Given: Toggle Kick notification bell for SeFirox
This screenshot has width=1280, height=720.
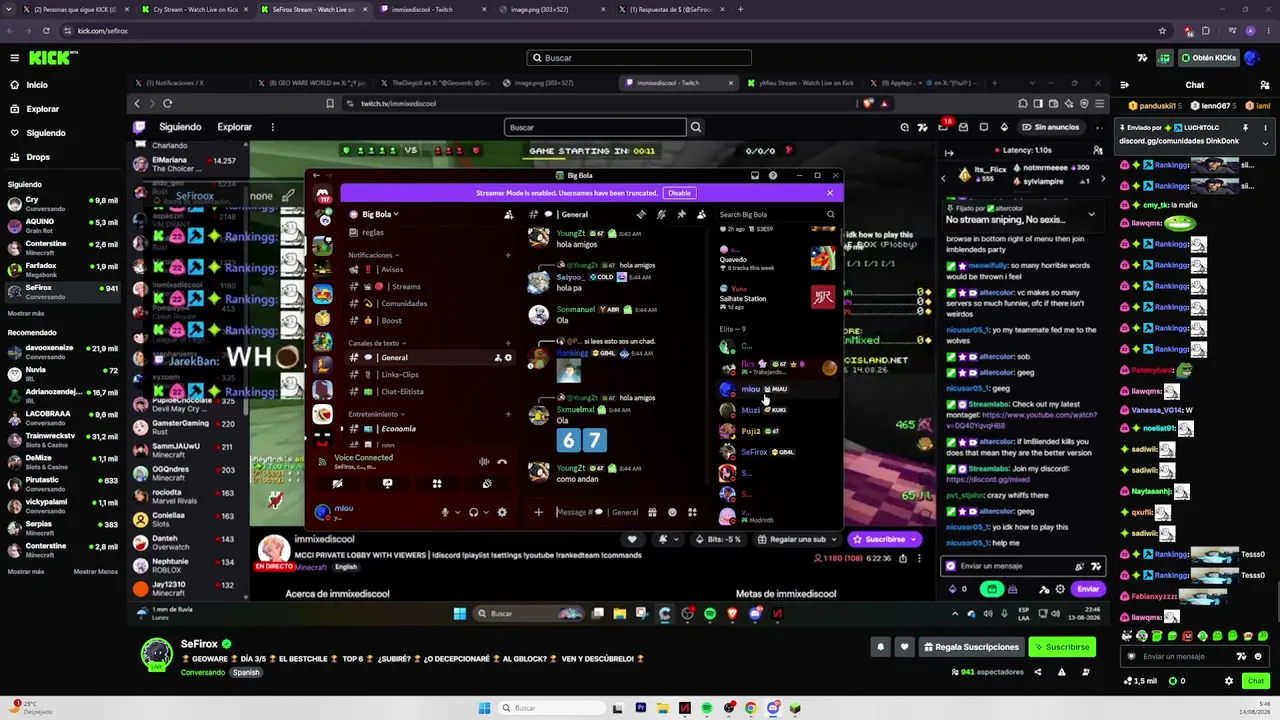Looking at the screenshot, I should click(x=881, y=647).
